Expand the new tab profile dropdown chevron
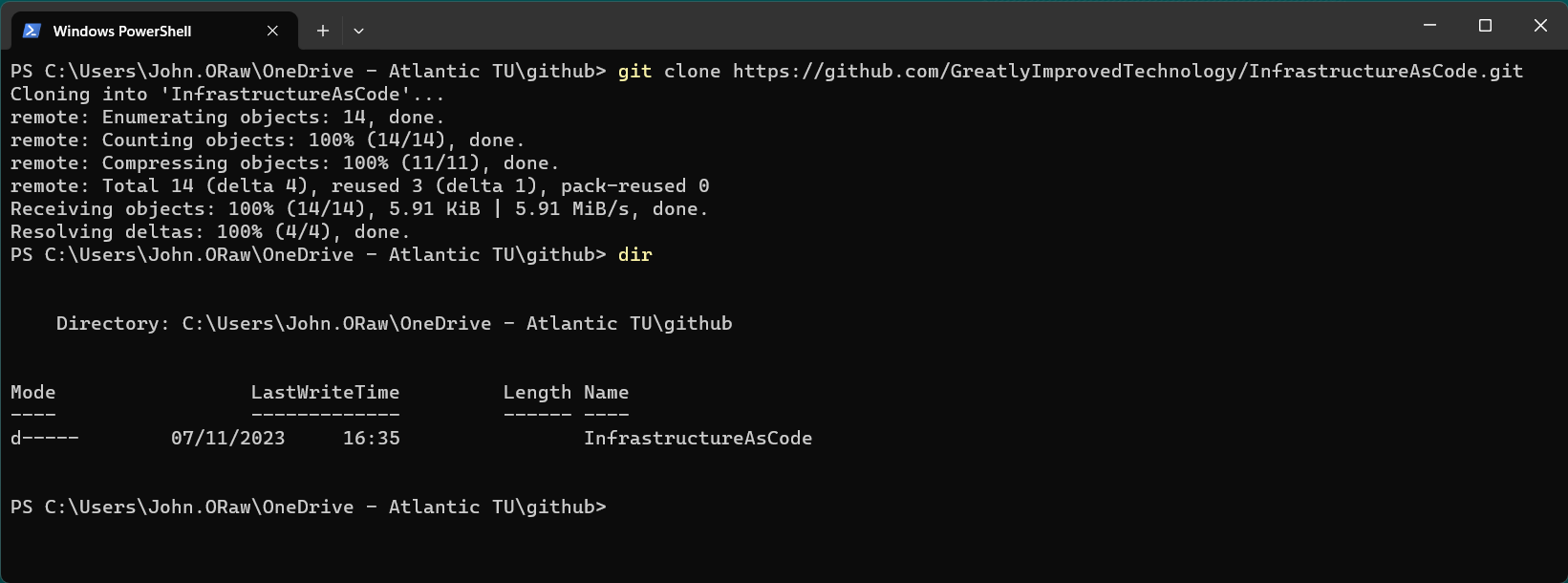 tap(358, 31)
